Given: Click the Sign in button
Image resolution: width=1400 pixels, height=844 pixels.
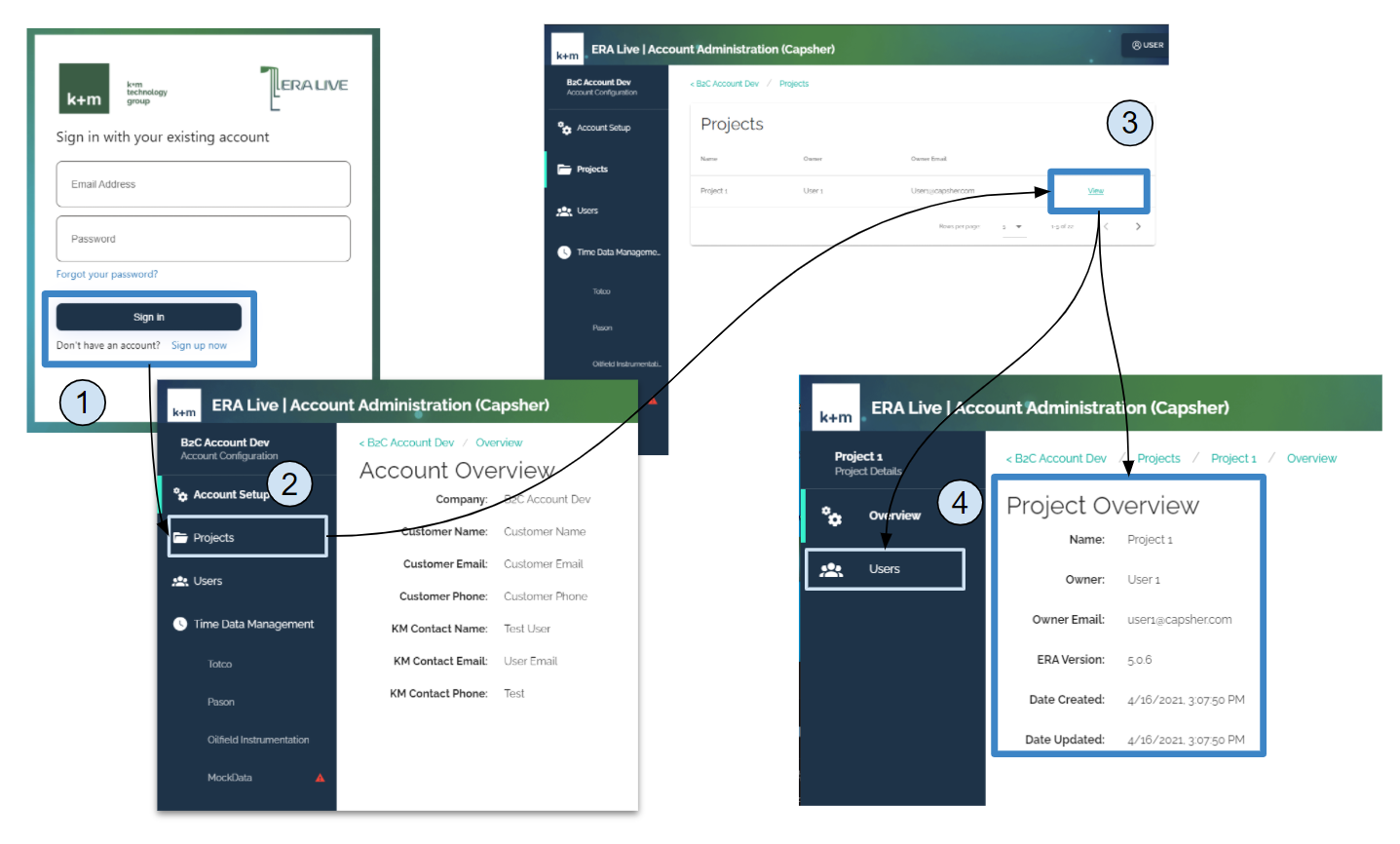Looking at the screenshot, I should point(148,317).
